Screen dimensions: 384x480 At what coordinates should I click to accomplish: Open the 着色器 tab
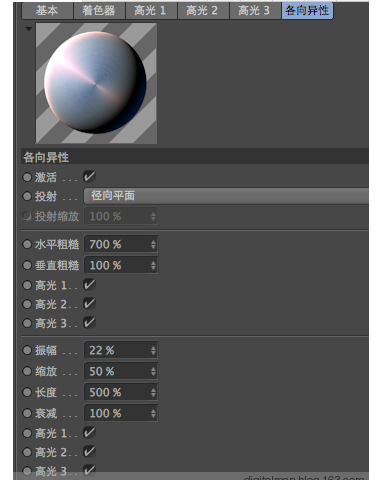pos(99,10)
